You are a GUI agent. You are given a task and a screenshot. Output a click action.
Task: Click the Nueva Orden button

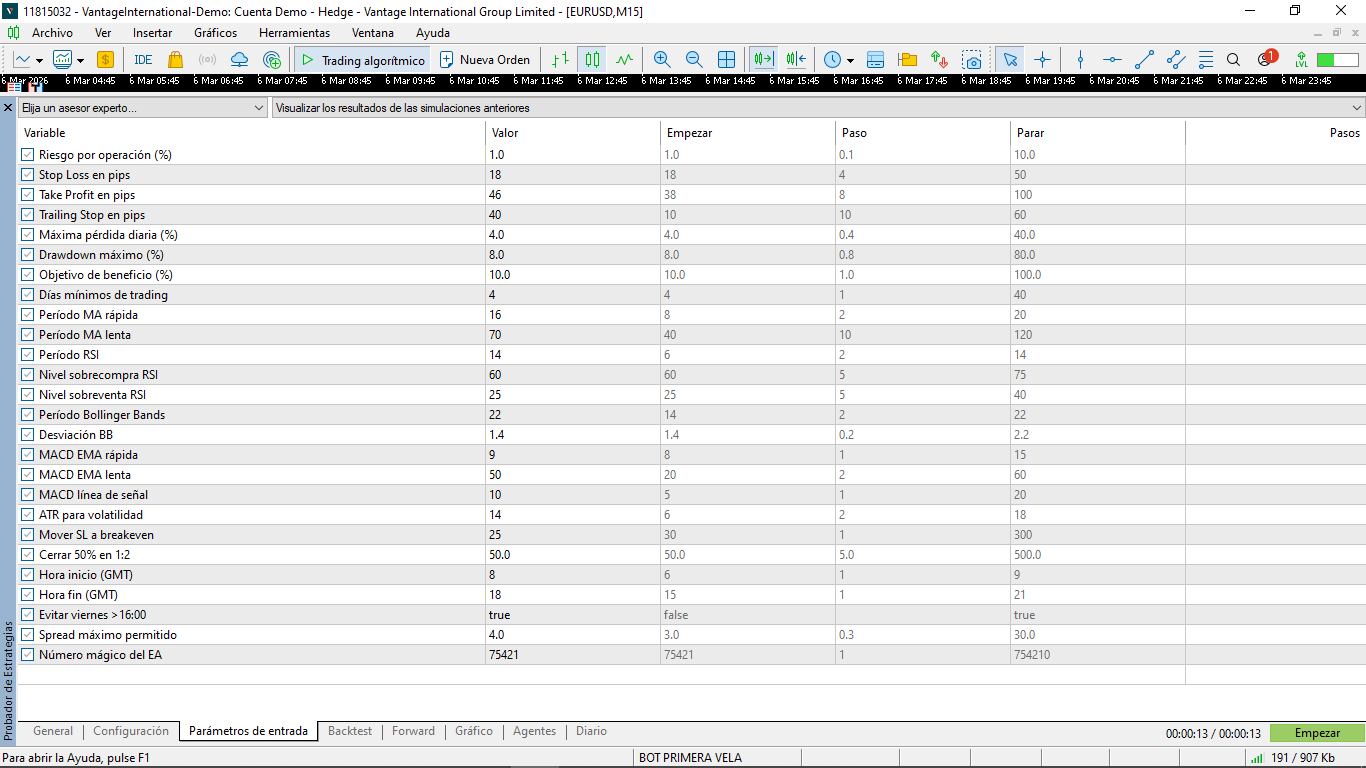[x=485, y=60]
